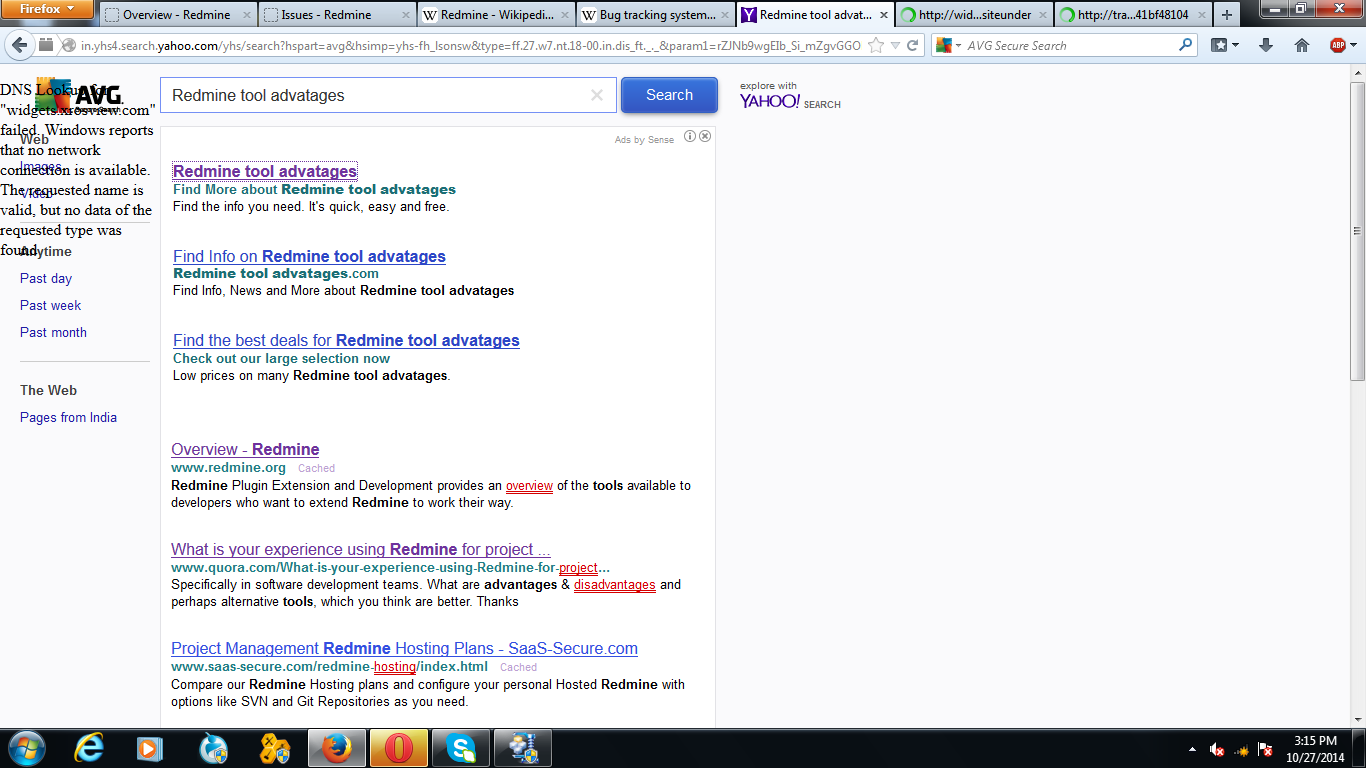The image size is (1366, 768).
Task: Bookmark this page with the star icon
Action: pyautogui.click(x=876, y=45)
